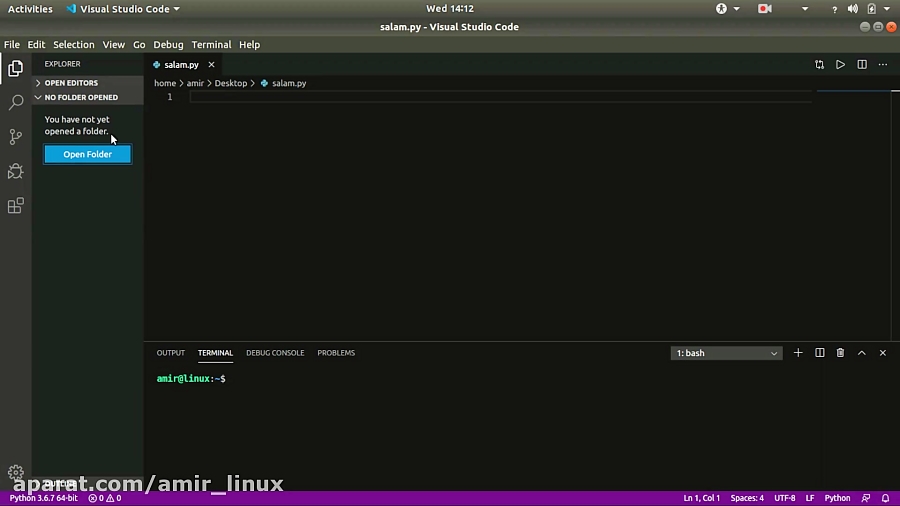Screen dimensions: 900x506
Task: Kill terminal with trash icon
Action: point(840,353)
